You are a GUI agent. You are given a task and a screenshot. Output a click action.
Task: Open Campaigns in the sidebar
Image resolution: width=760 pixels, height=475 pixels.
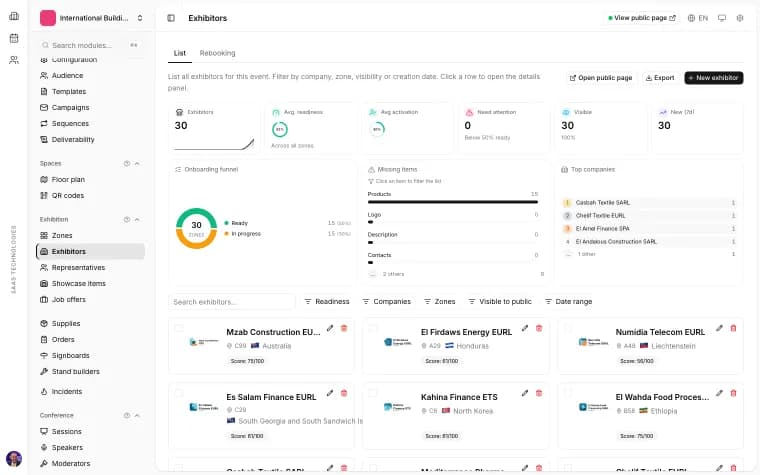point(91,108)
